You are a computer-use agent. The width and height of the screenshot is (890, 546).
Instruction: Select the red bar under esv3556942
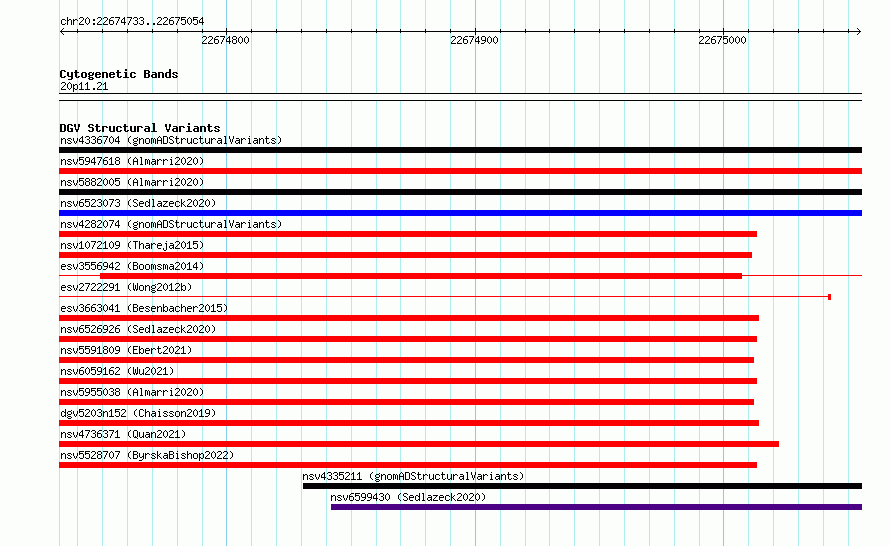point(421,276)
